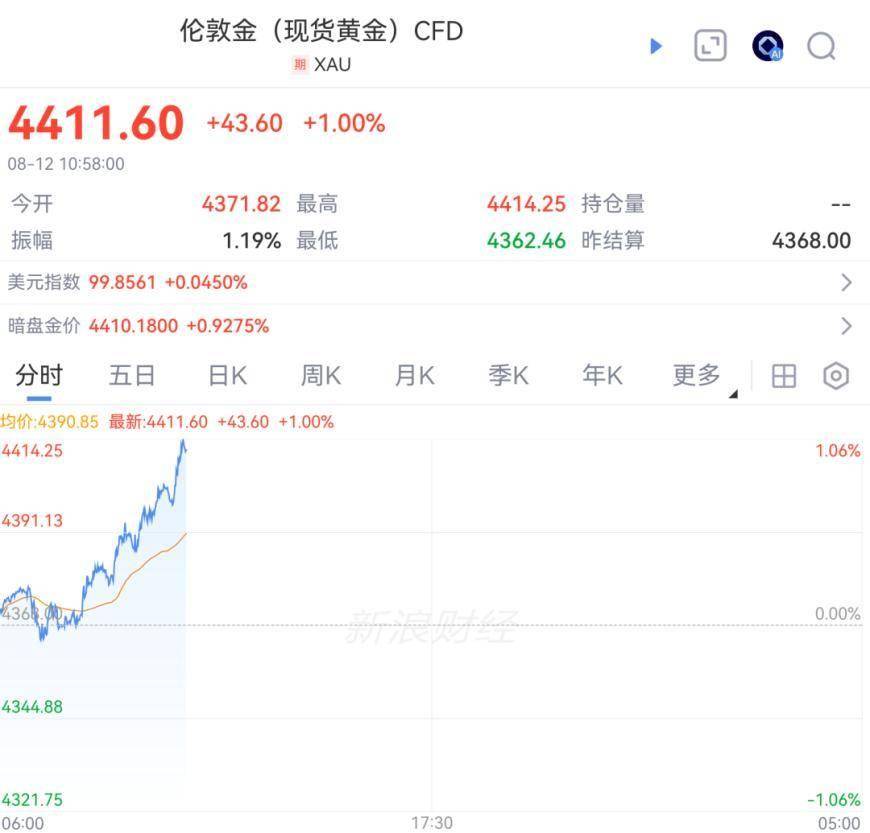Expand the 暗盘金价 row chevron
This screenshot has height=833, width=870.
click(846, 326)
